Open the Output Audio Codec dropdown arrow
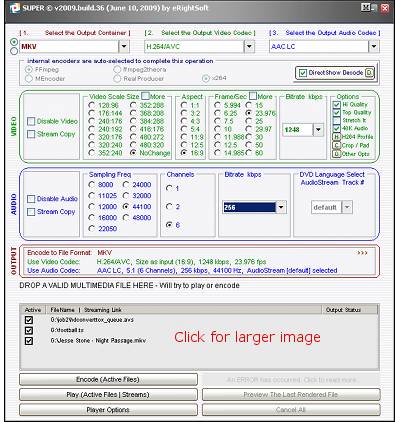 pos(374,47)
